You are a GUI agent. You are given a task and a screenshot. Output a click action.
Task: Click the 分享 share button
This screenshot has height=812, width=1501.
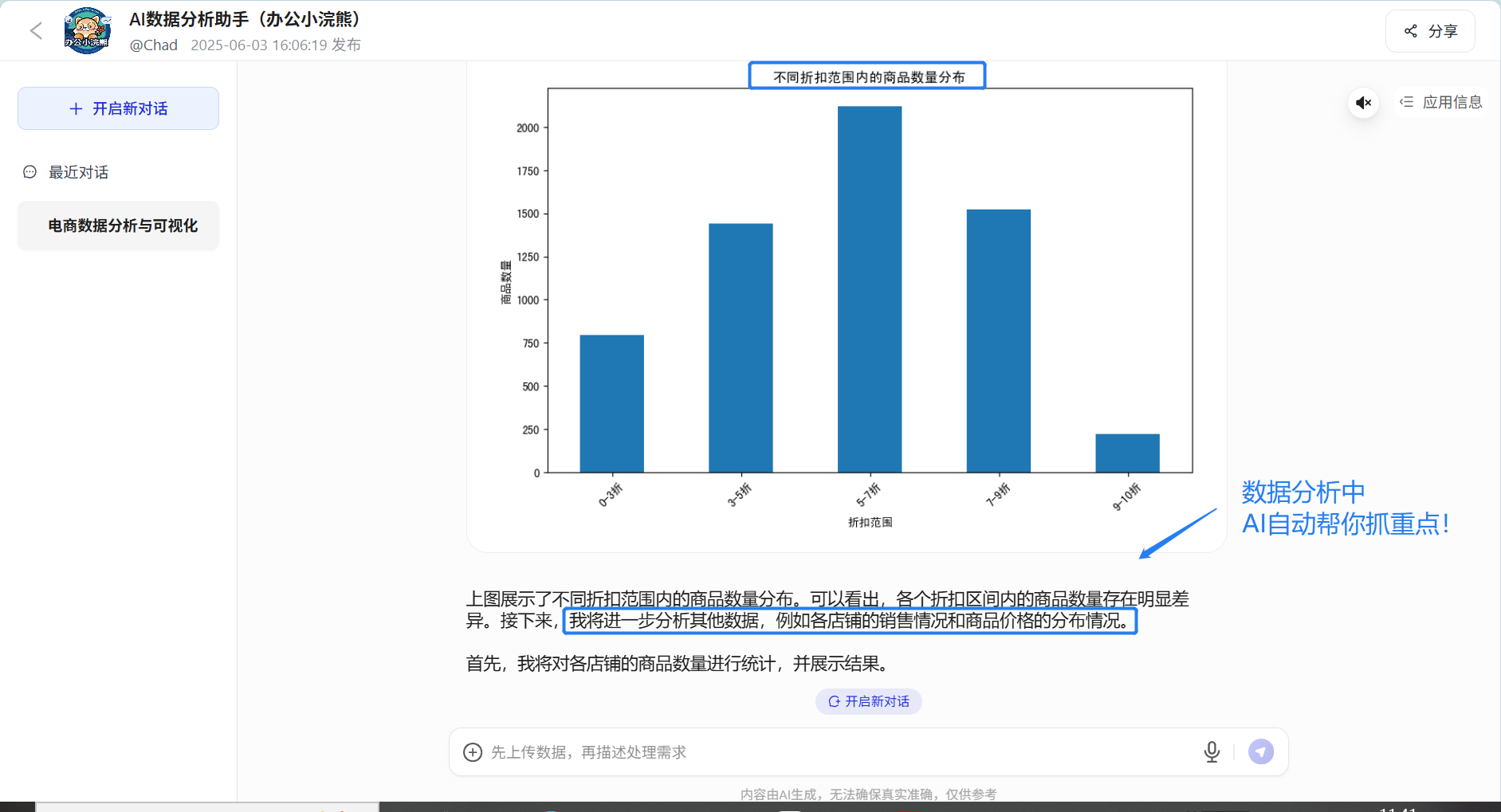[1430, 31]
